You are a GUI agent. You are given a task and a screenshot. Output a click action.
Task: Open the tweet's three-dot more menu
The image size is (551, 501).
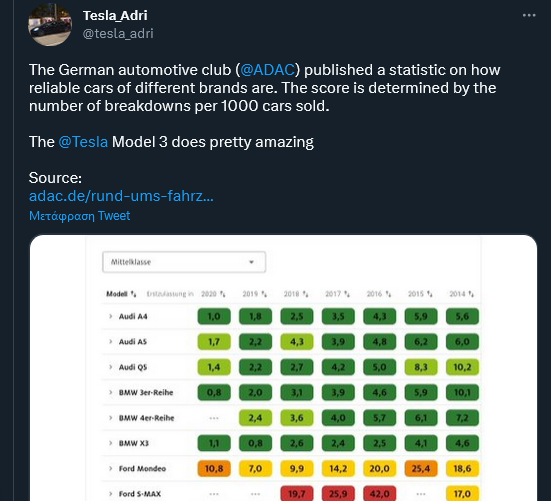(529, 15)
